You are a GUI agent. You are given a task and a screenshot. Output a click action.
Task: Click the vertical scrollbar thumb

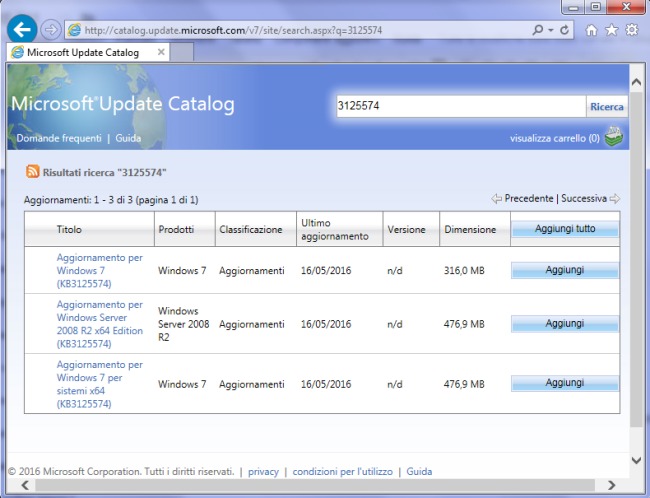[636, 259]
